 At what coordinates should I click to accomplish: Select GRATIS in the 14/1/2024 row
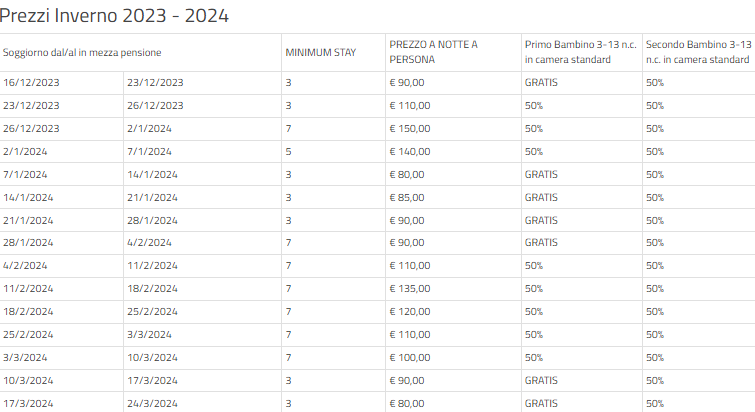pos(541,198)
